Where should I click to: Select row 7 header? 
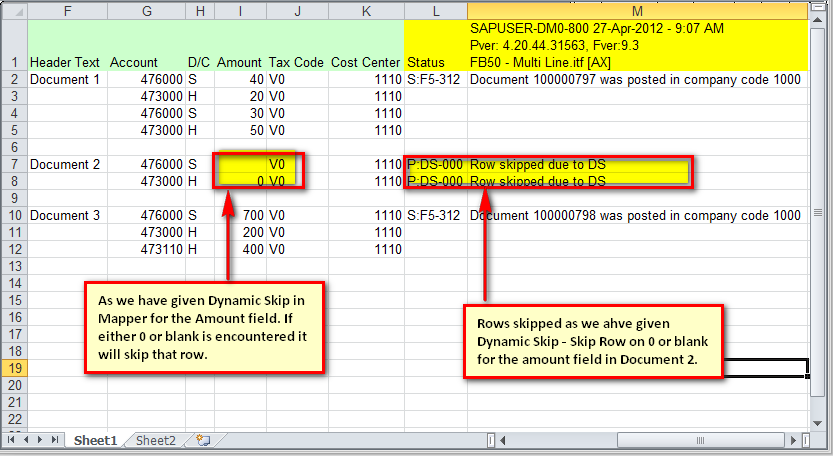(14, 164)
